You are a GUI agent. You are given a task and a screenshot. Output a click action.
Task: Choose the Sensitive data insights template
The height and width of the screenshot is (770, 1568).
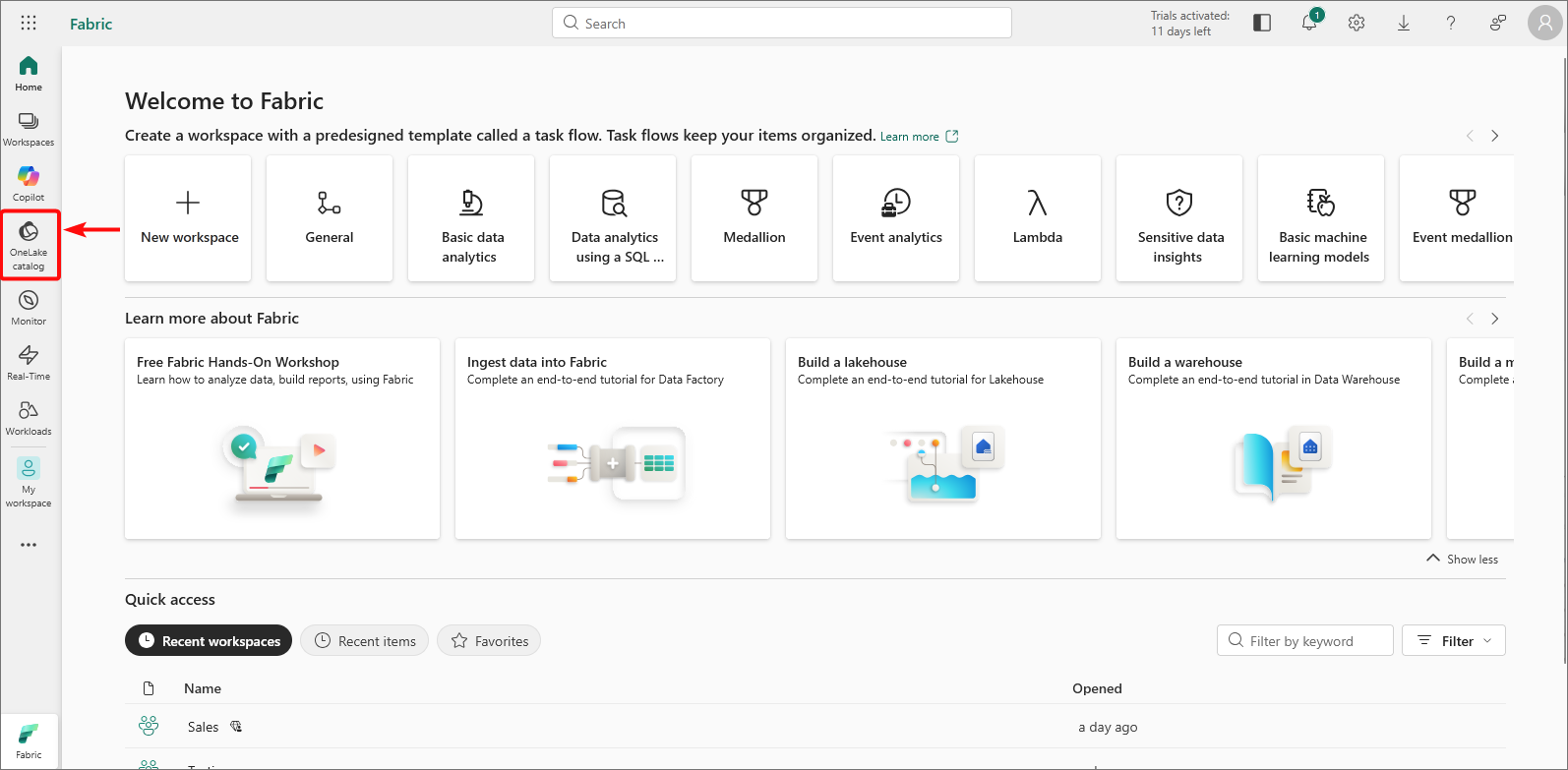[x=1179, y=218]
